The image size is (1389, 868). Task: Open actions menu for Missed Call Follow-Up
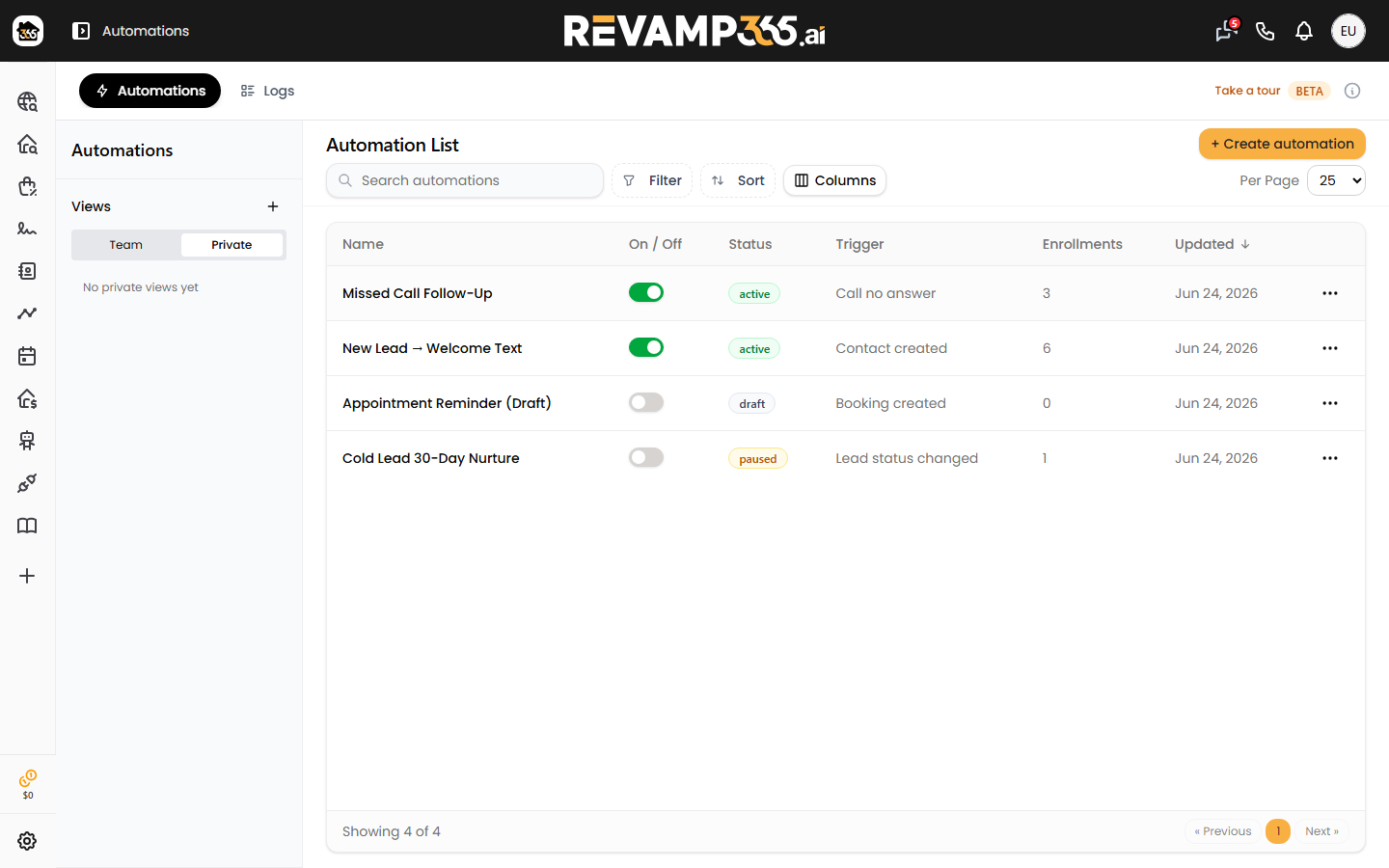pos(1330,293)
